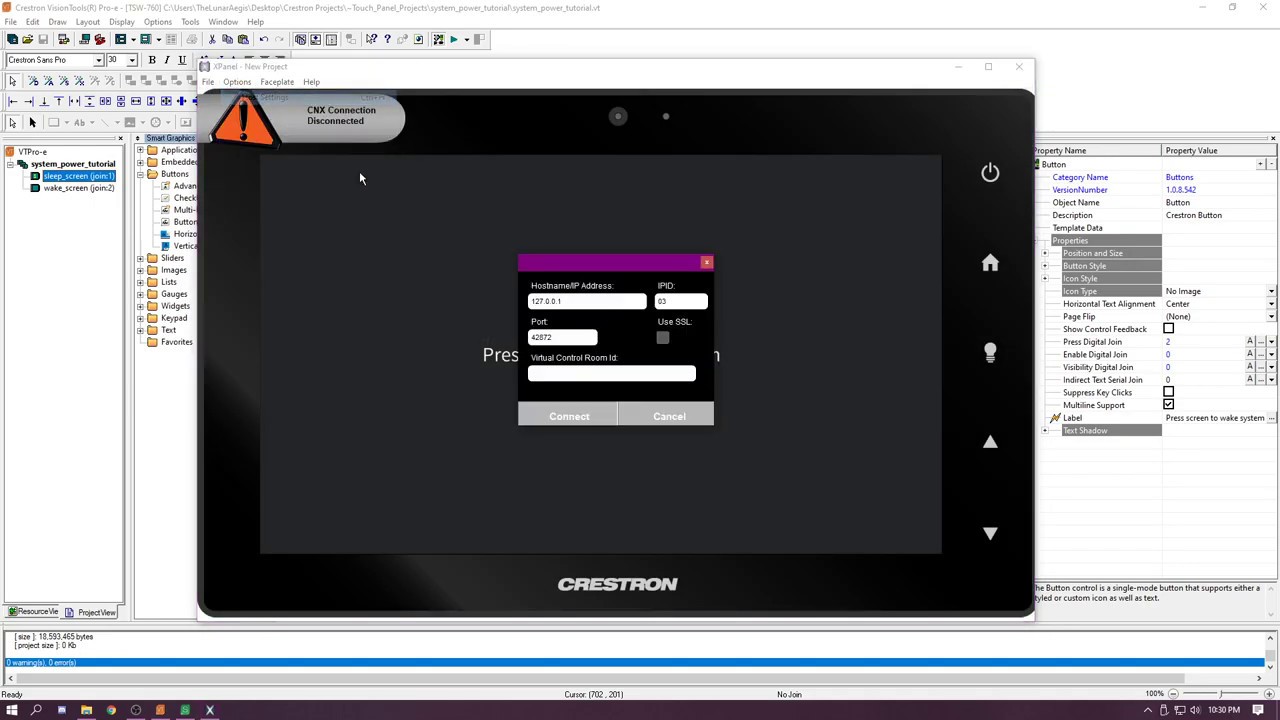1280x720 pixels.
Task: Click the New project icon in toolbar
Action: coord(12,39)
